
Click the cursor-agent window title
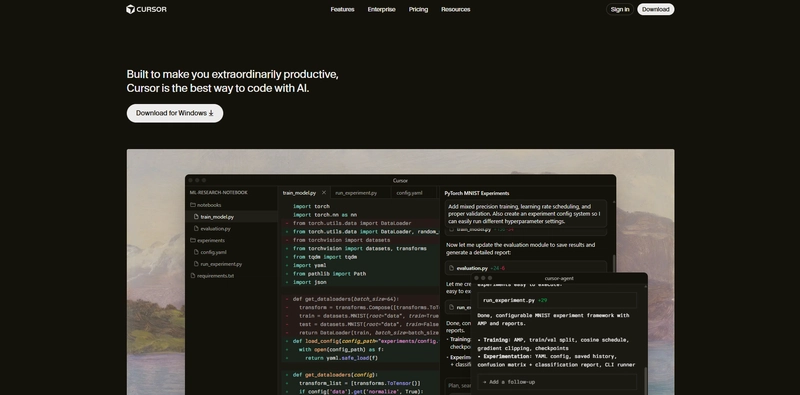point(559,278)
